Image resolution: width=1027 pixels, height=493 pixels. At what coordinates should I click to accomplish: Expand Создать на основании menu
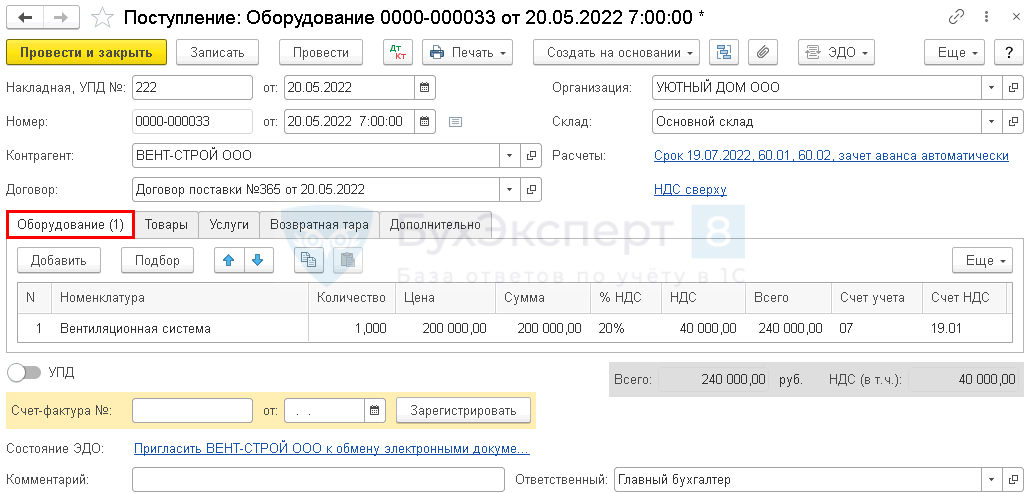point(616,52)
